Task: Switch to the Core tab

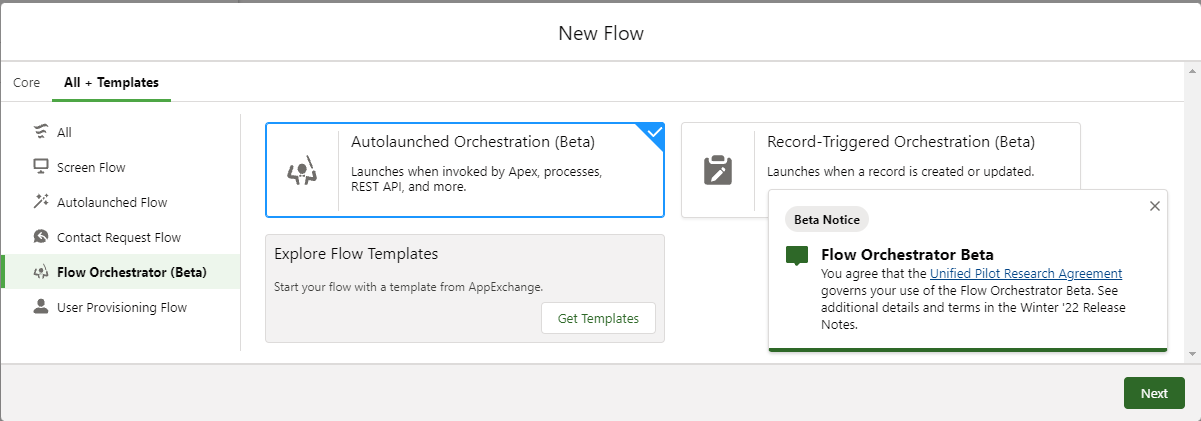Action: click(26, 83)
